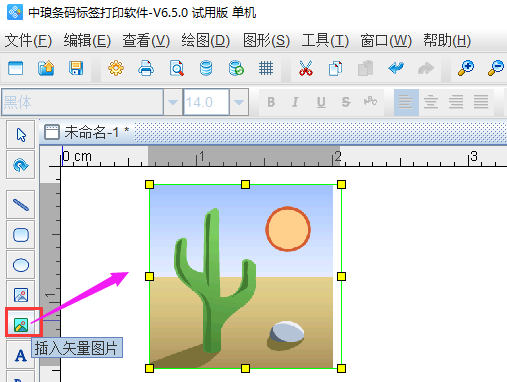Open a file with the folder icon
This screenshot has height=382, width=507.
pyautogui.click(x=46, y=68)
